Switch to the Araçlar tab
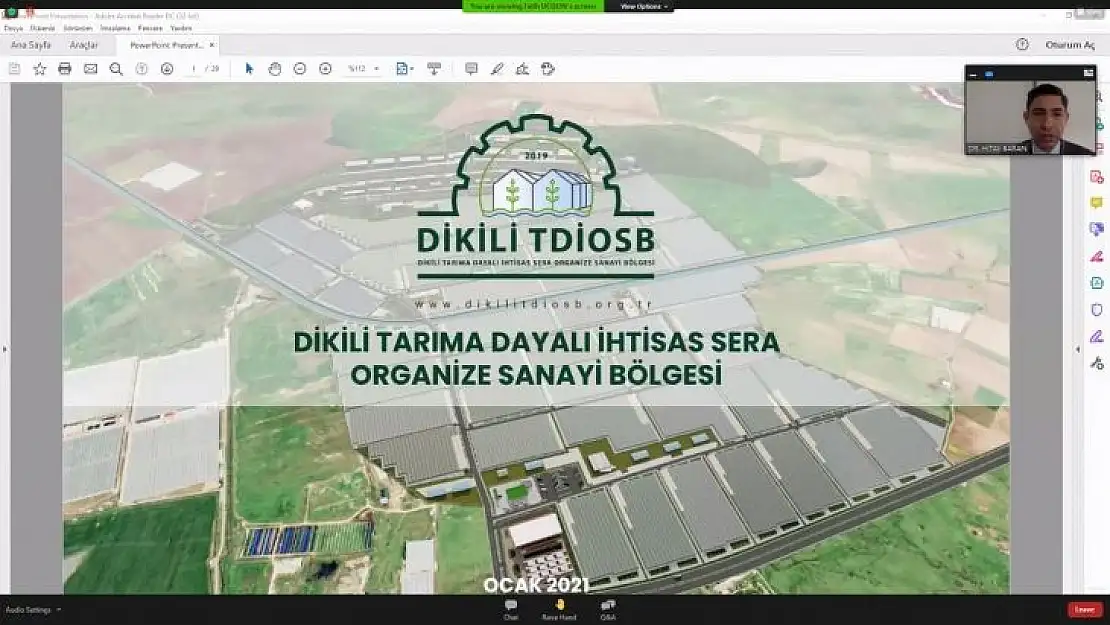Image resolution: width=1110 pixels, height=625 pixels. coord(84,45)
